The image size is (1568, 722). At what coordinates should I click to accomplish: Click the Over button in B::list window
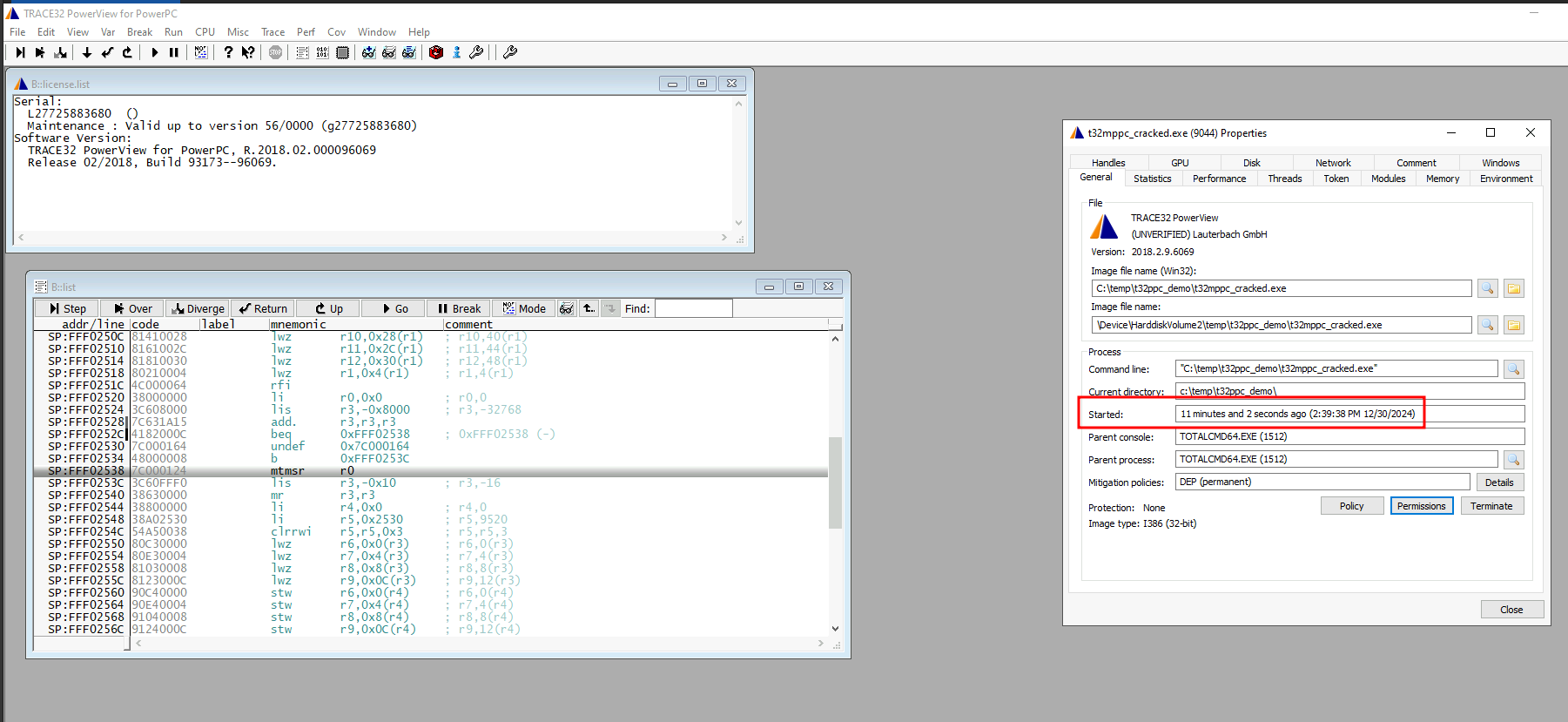pyautogui.click(x=132, y=308)
